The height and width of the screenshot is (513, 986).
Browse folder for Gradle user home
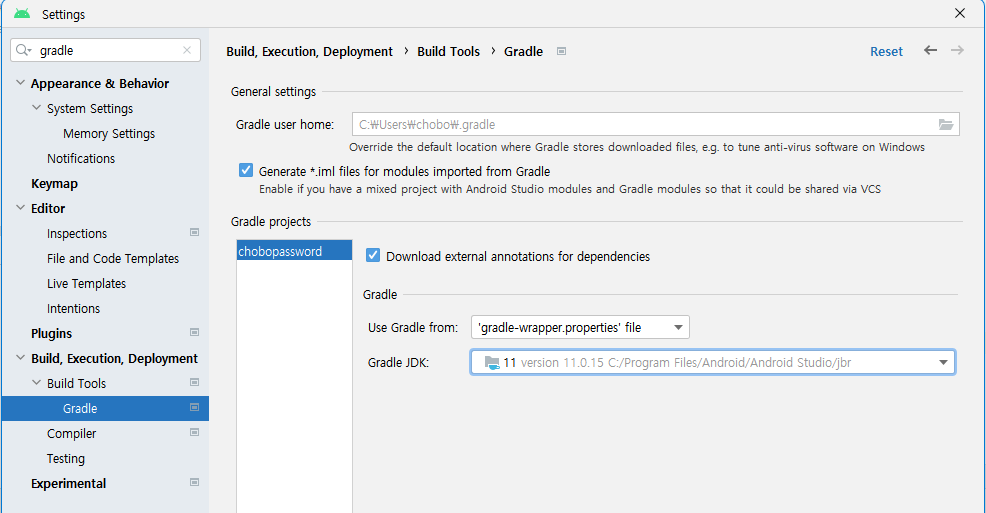pos(946,124)
